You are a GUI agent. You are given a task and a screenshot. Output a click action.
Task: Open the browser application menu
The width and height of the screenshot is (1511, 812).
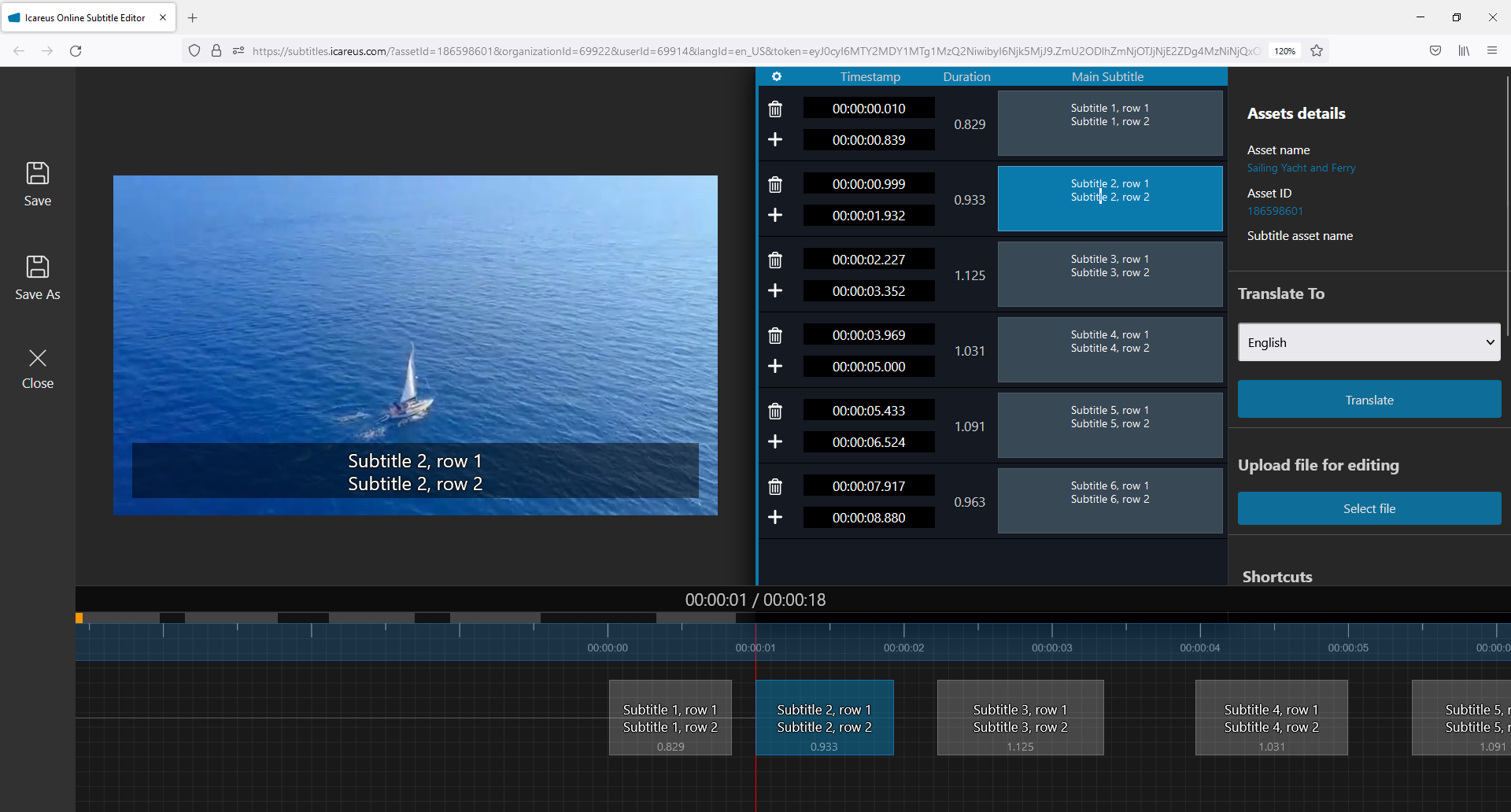pos(1491,51)
